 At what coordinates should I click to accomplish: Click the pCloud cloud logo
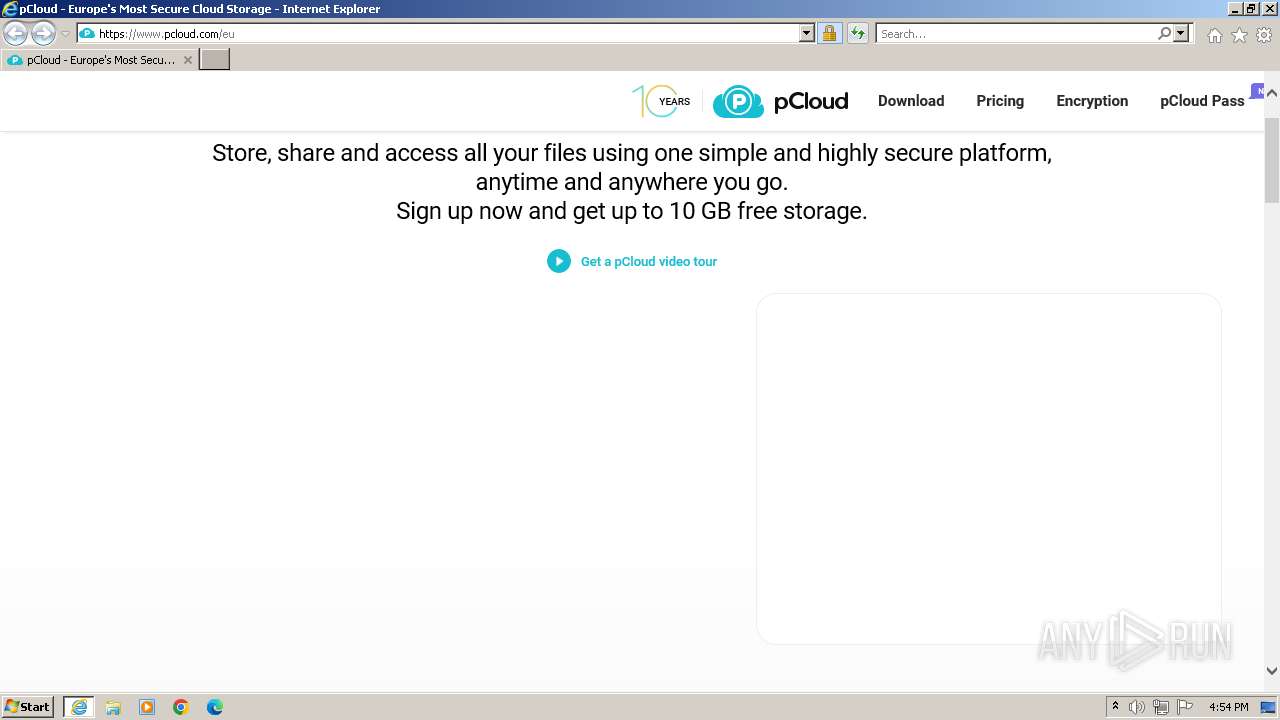(x=780, y=101)
